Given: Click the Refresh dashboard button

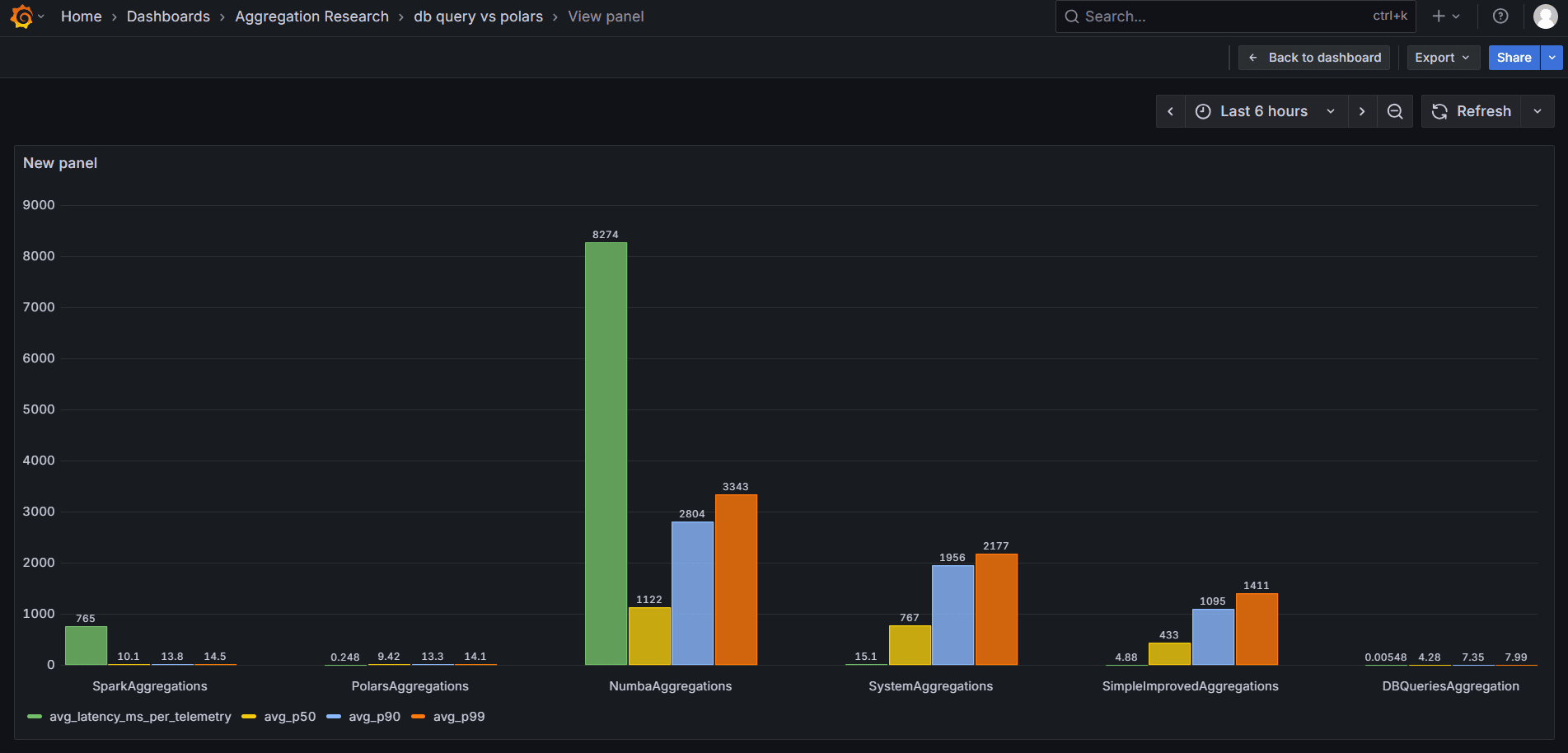Looking at the screenshot, I should click(1472, 111).
